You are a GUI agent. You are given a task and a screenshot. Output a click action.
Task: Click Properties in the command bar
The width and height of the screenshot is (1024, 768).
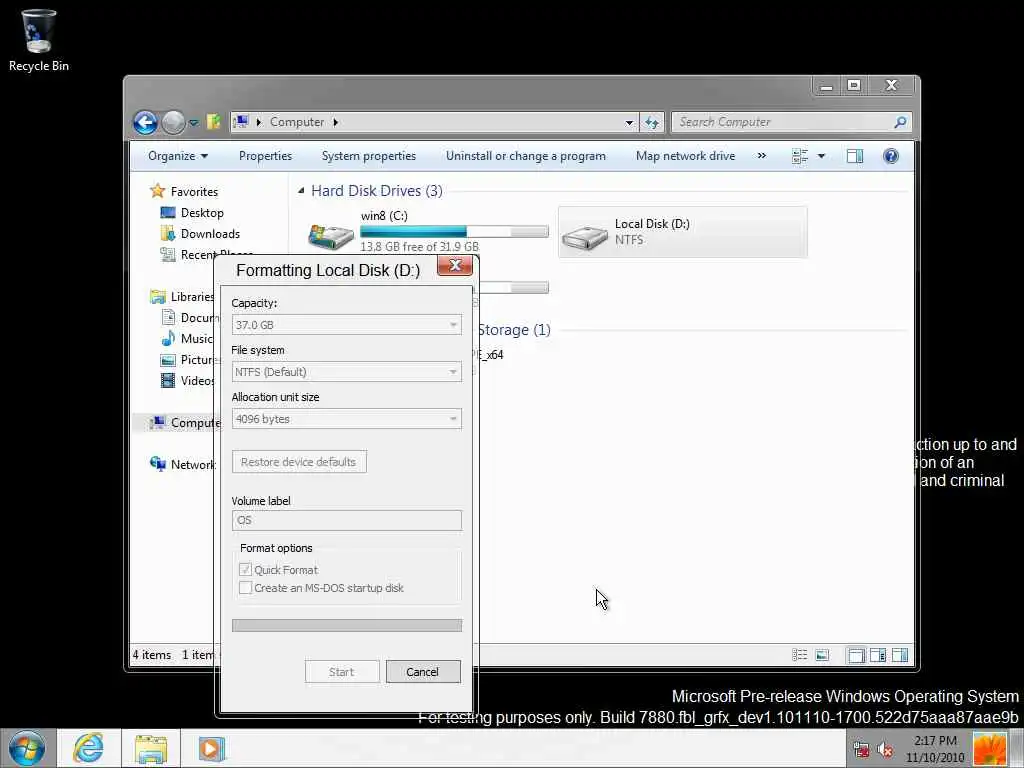pos(265,156)
